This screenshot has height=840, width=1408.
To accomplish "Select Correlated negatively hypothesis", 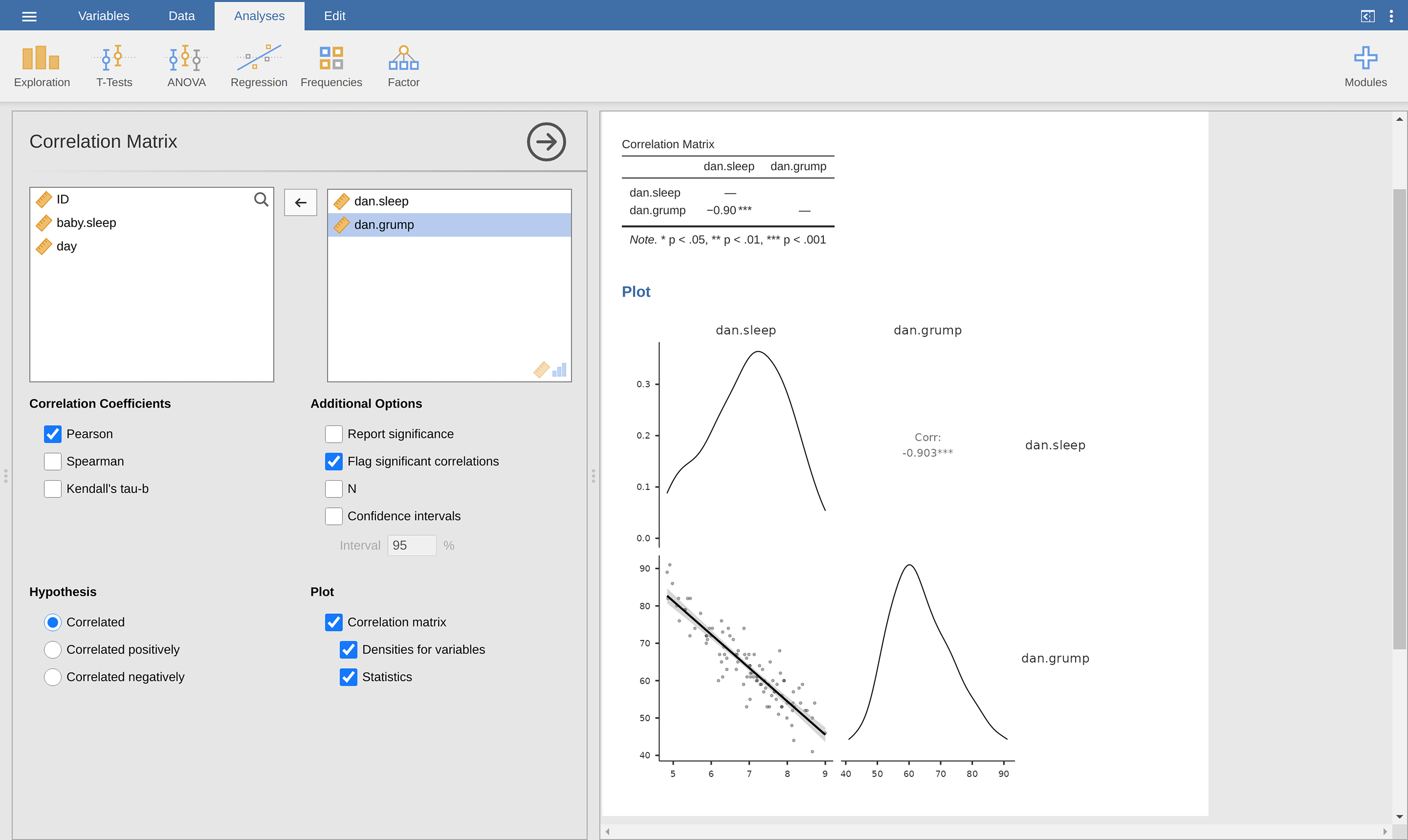I will pyautogui.click(x=53, y=677).
